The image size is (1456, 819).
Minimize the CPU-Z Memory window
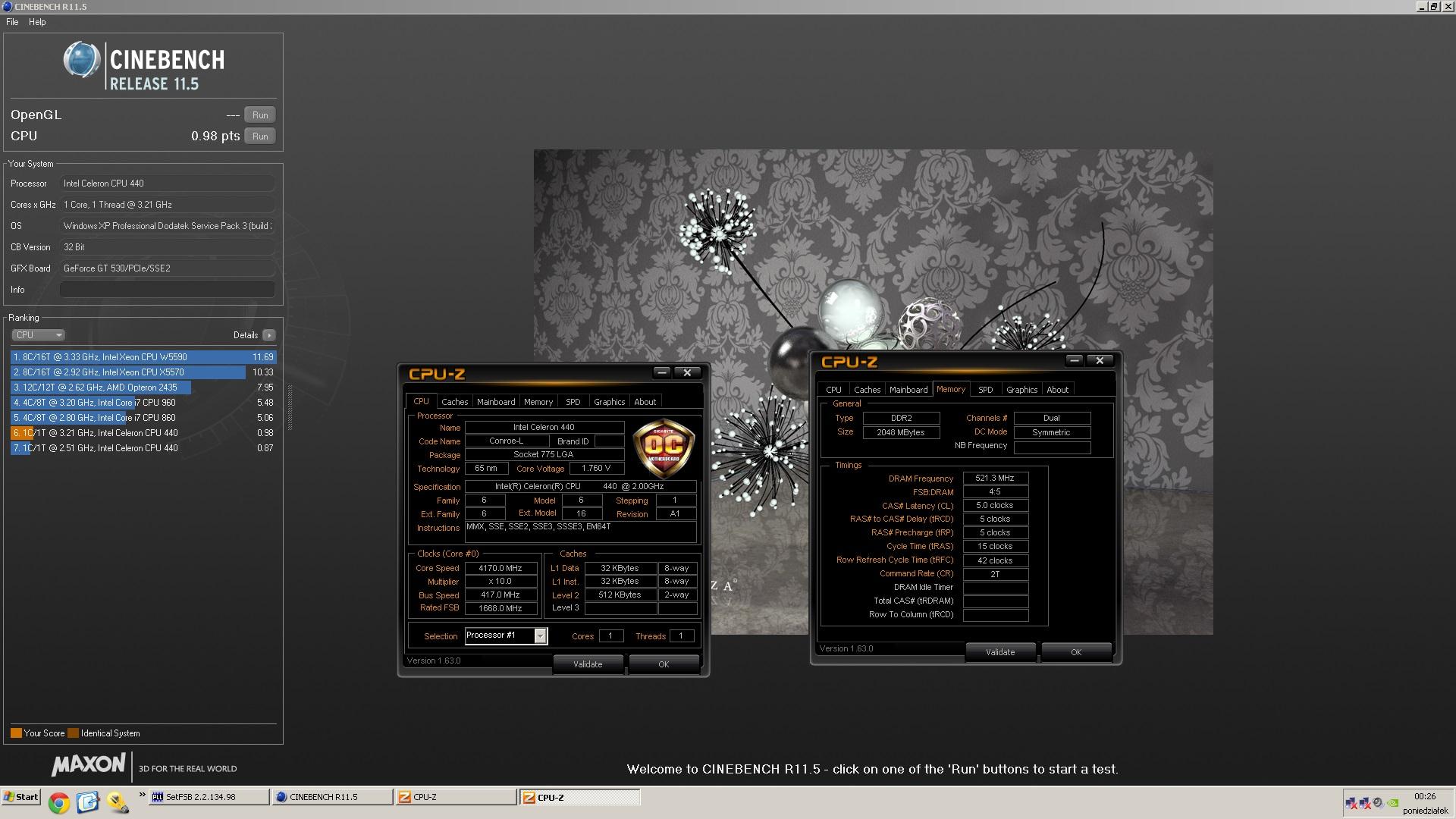tap(1075, 360)
